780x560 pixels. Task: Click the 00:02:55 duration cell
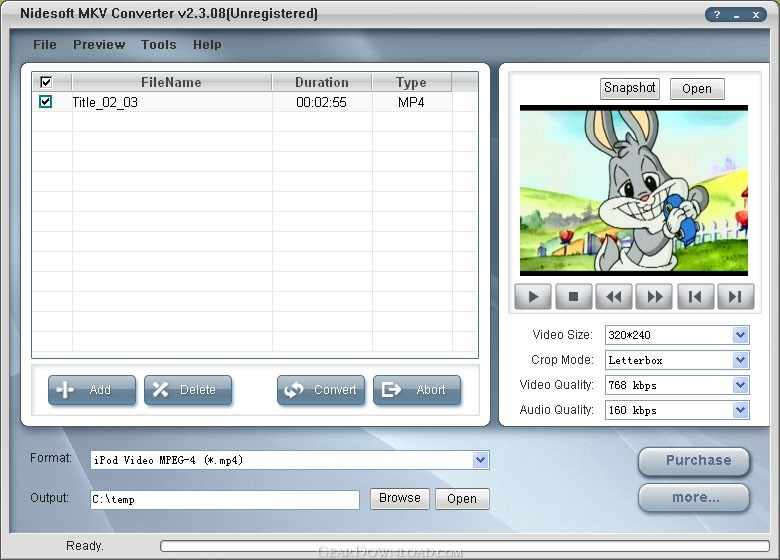click(x=321, y=102)
